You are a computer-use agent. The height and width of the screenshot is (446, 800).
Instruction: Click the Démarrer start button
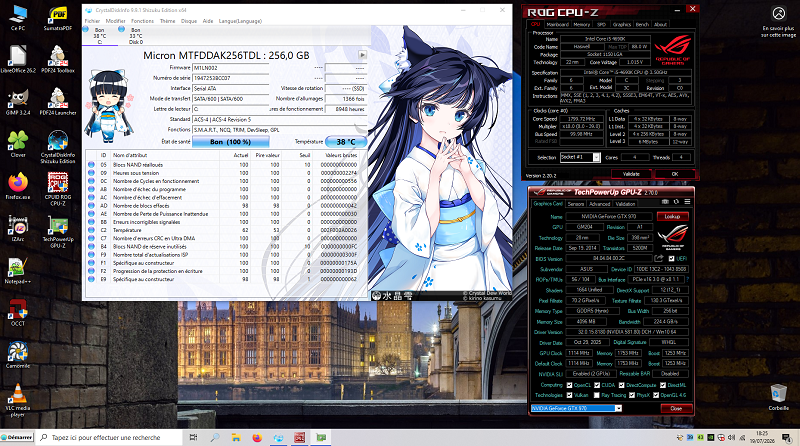click(x=17, y=437)
